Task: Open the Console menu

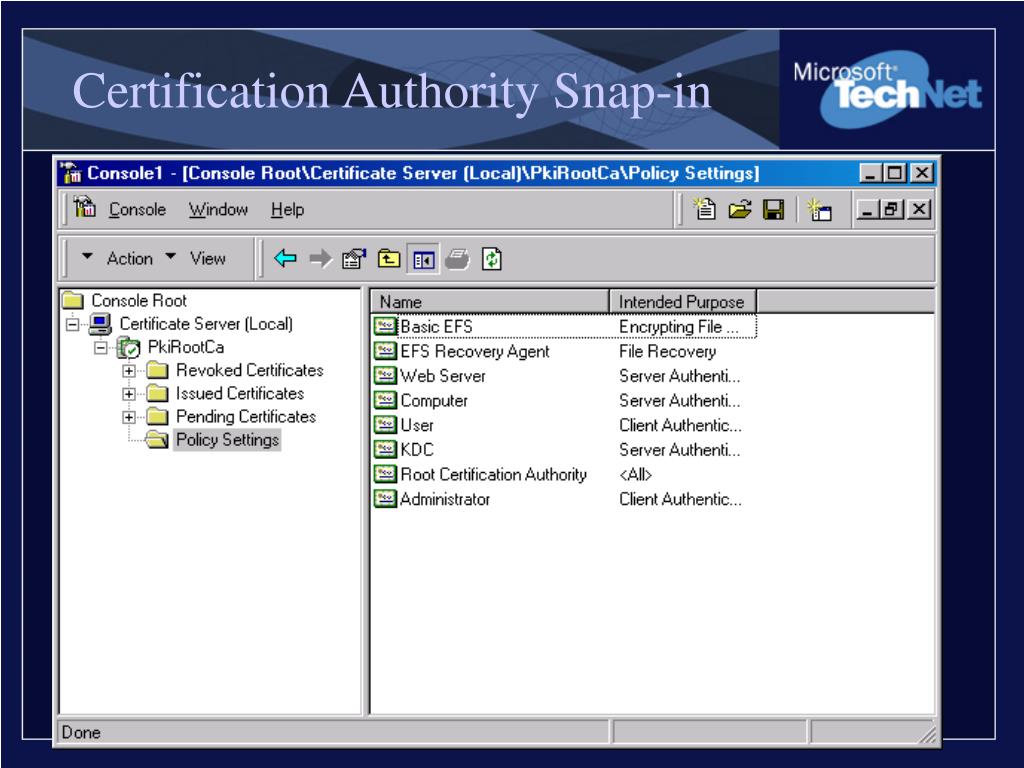Action: (x=137, y=210)
